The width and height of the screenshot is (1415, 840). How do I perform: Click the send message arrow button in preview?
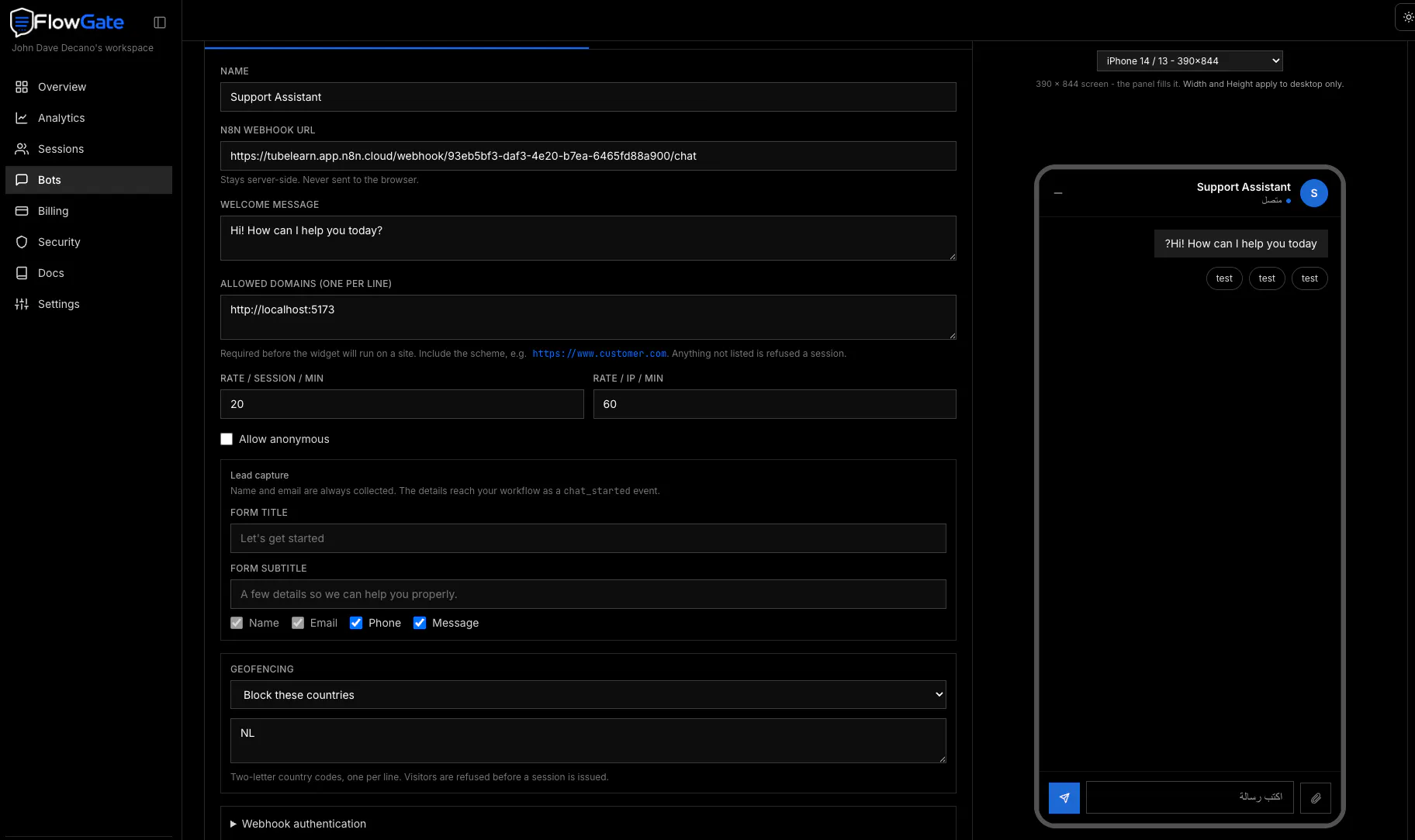1064,797
